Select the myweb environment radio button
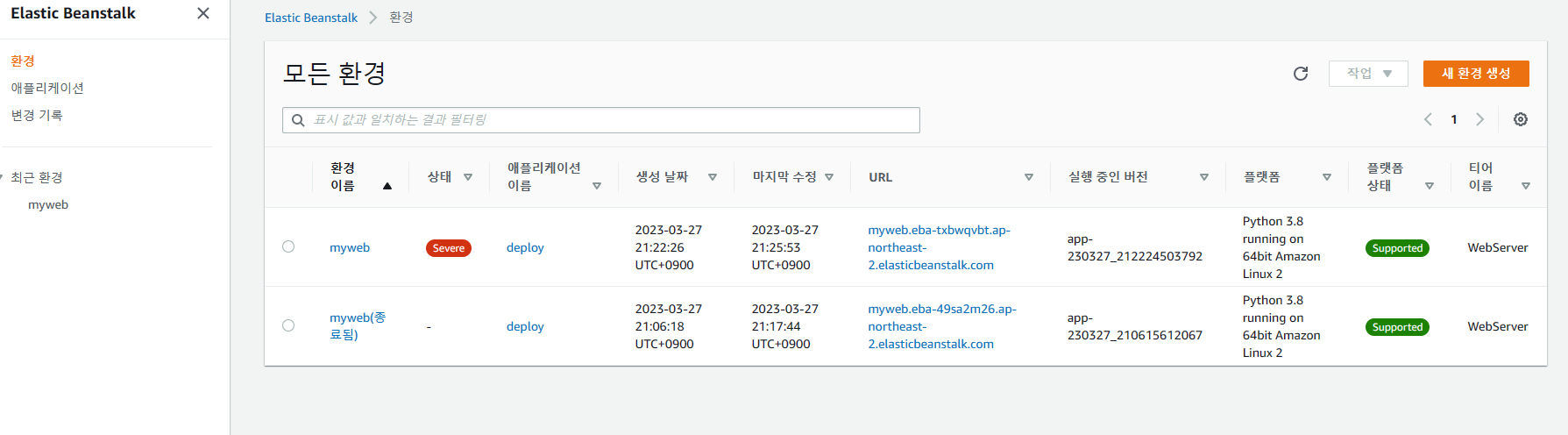This screenshot has height=435, width=1568. pos(288,246)
